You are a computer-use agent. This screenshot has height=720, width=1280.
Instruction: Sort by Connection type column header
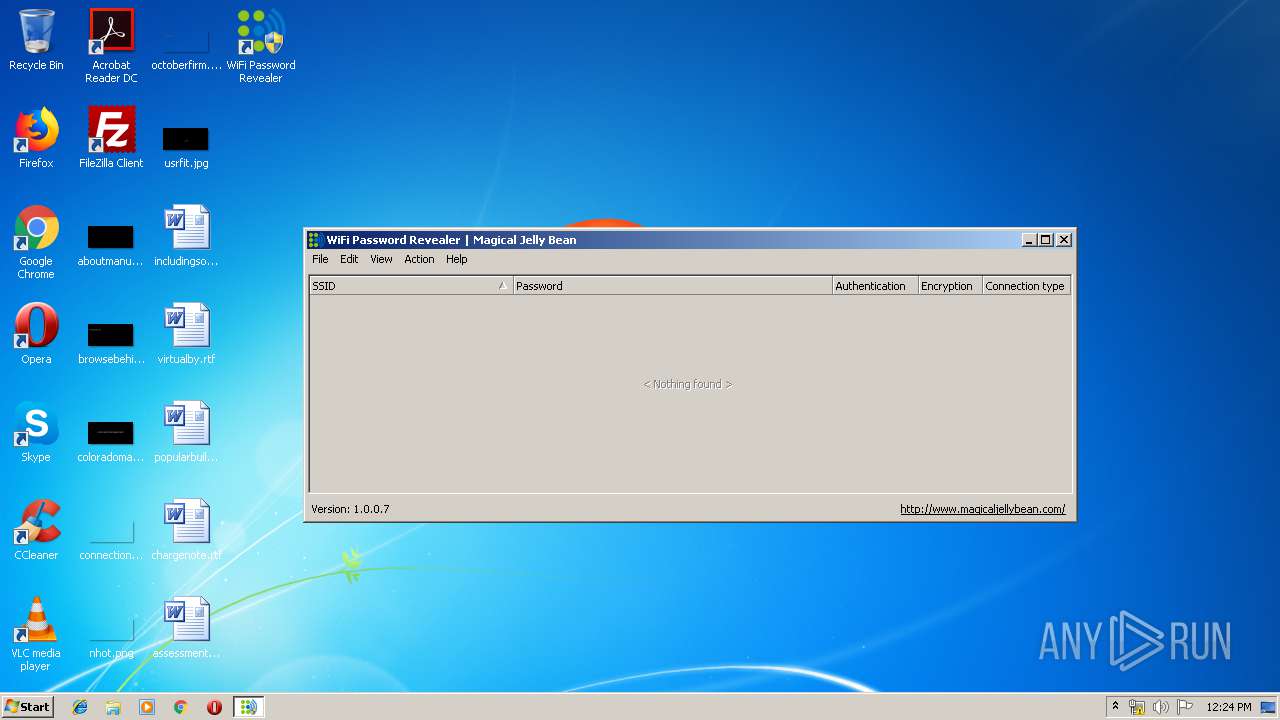pos(1026,286)
